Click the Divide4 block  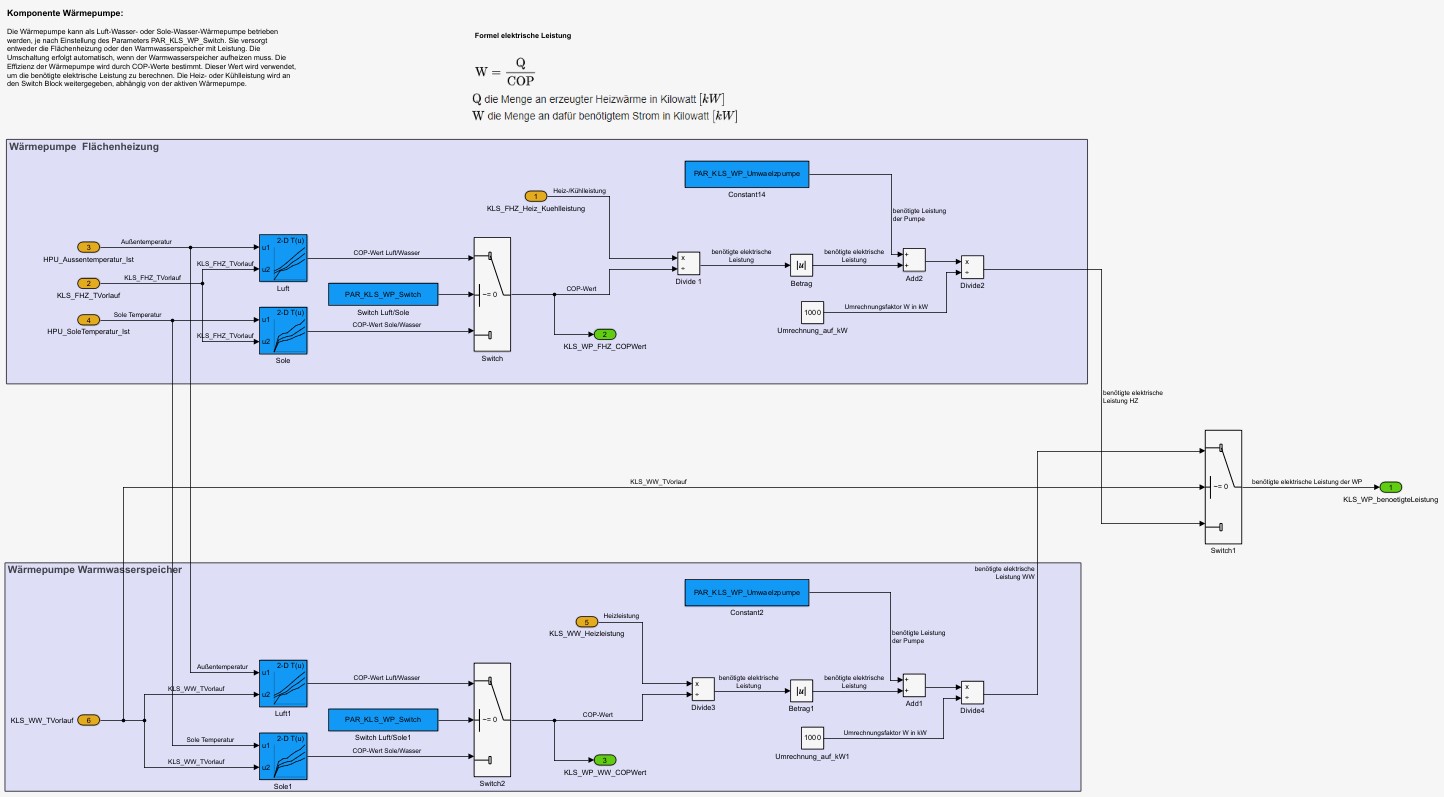[x=972, y=692]
